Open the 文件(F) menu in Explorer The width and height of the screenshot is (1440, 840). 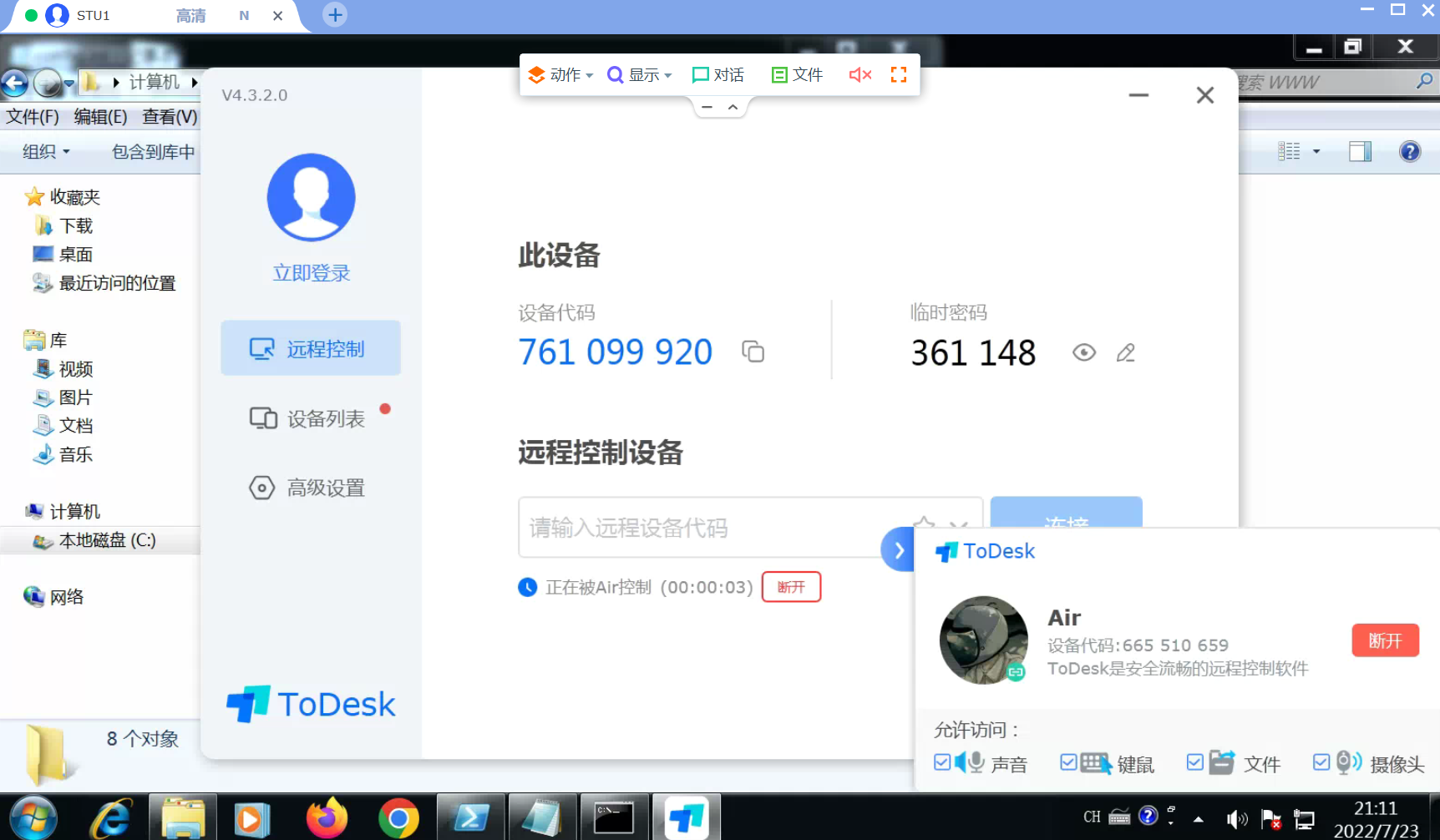[x=33, y=117]
